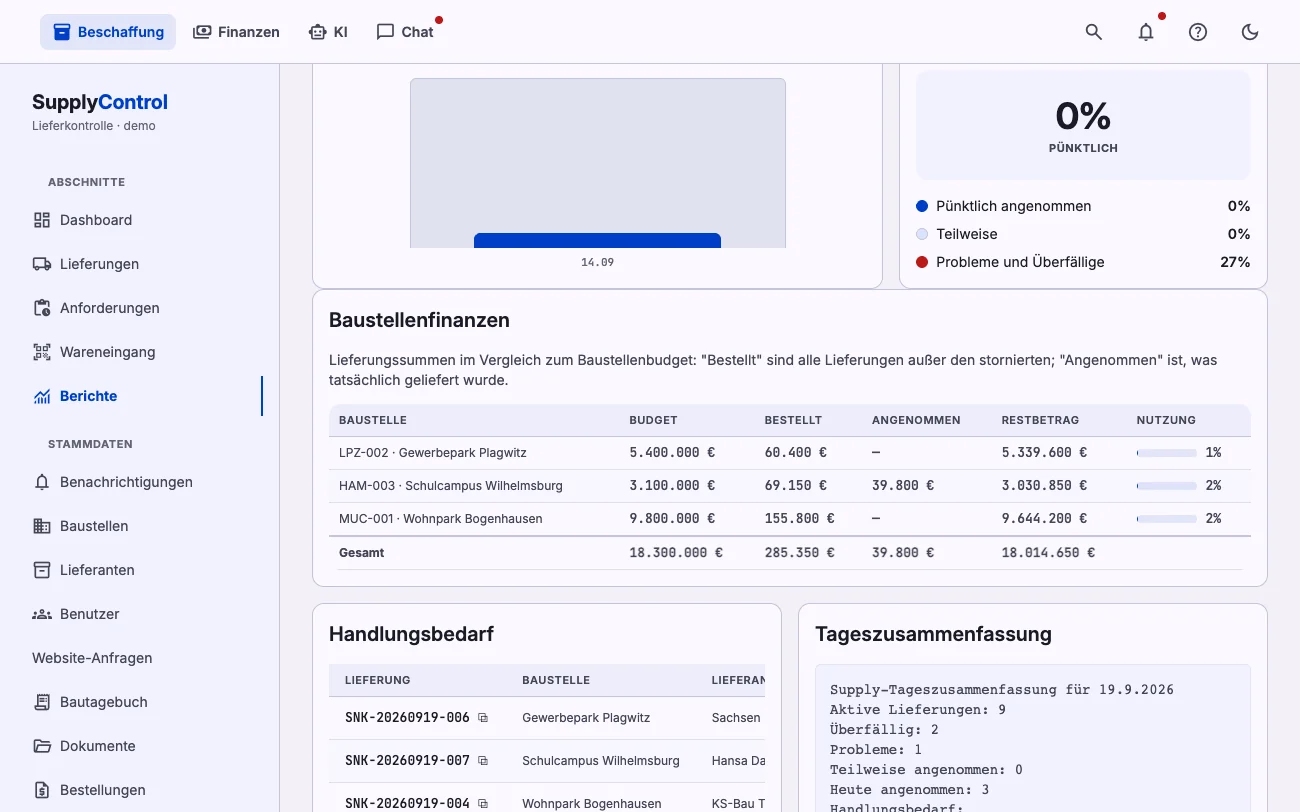Open the help question mark icon
The width and height of the screenshot is (1300, 812).
click(1198, 32)
